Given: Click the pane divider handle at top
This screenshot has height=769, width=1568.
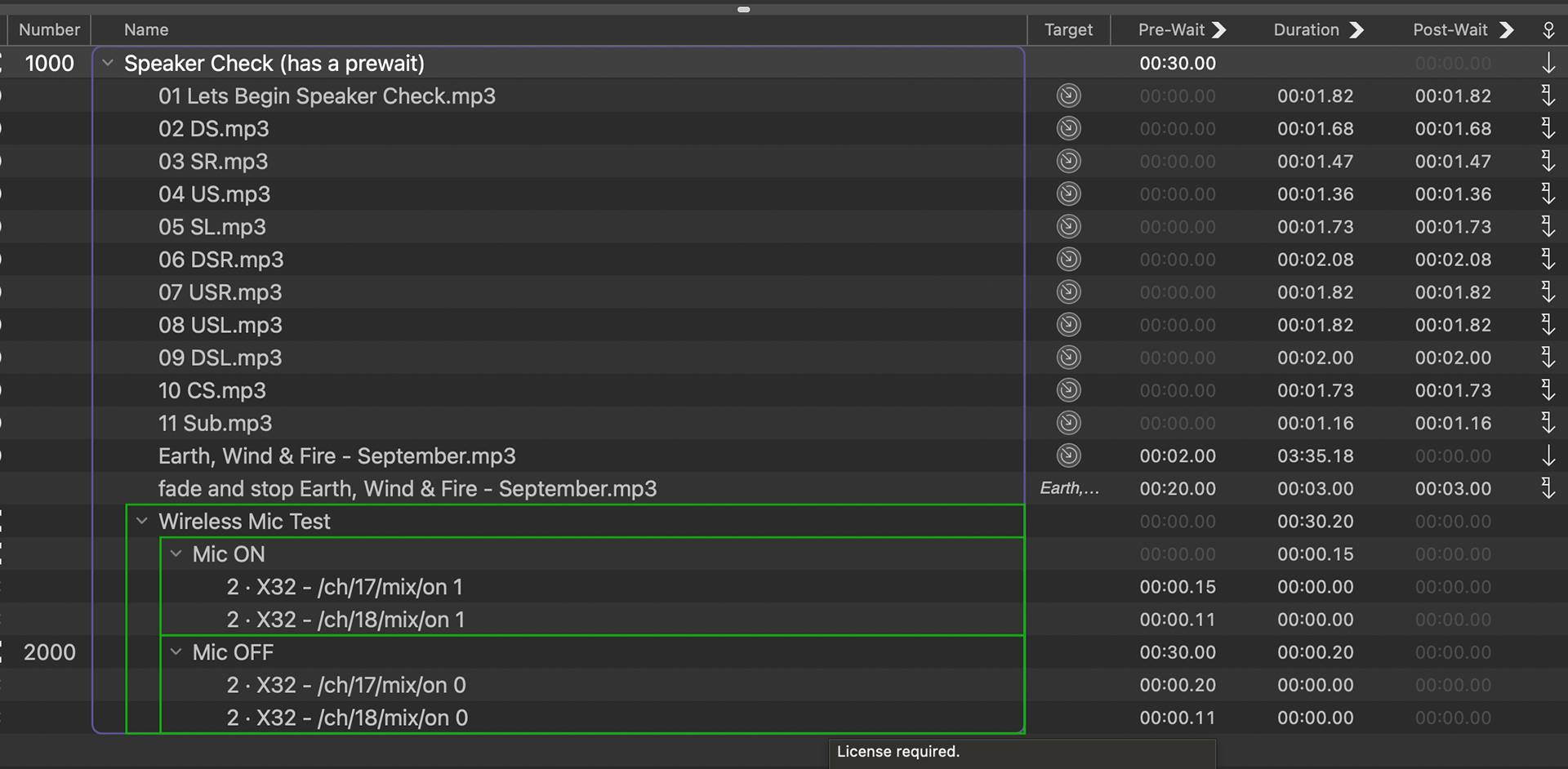Looking at the screenshot, I should coord(743,10).
